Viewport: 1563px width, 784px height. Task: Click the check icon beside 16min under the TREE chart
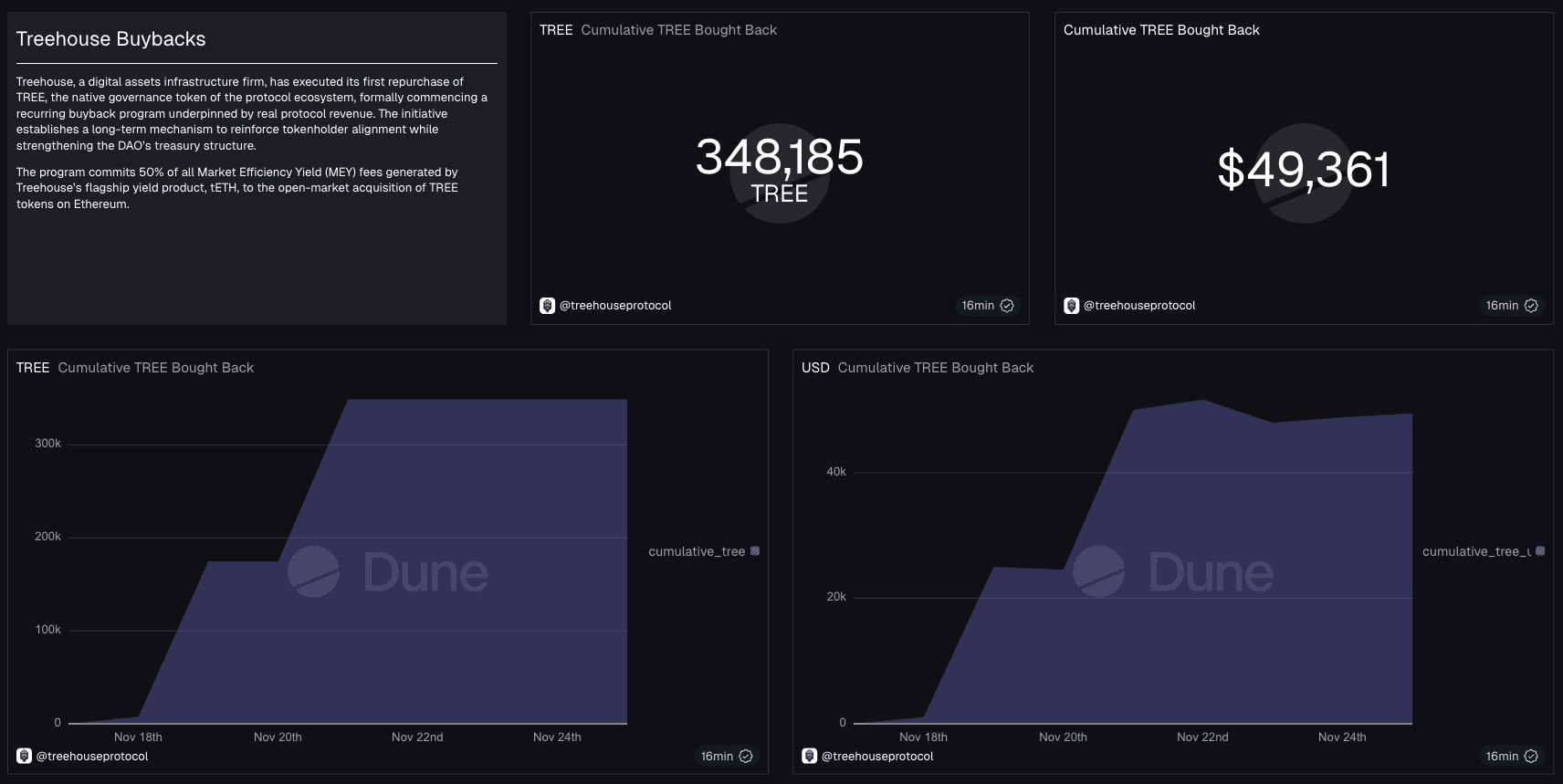point(746,756)
